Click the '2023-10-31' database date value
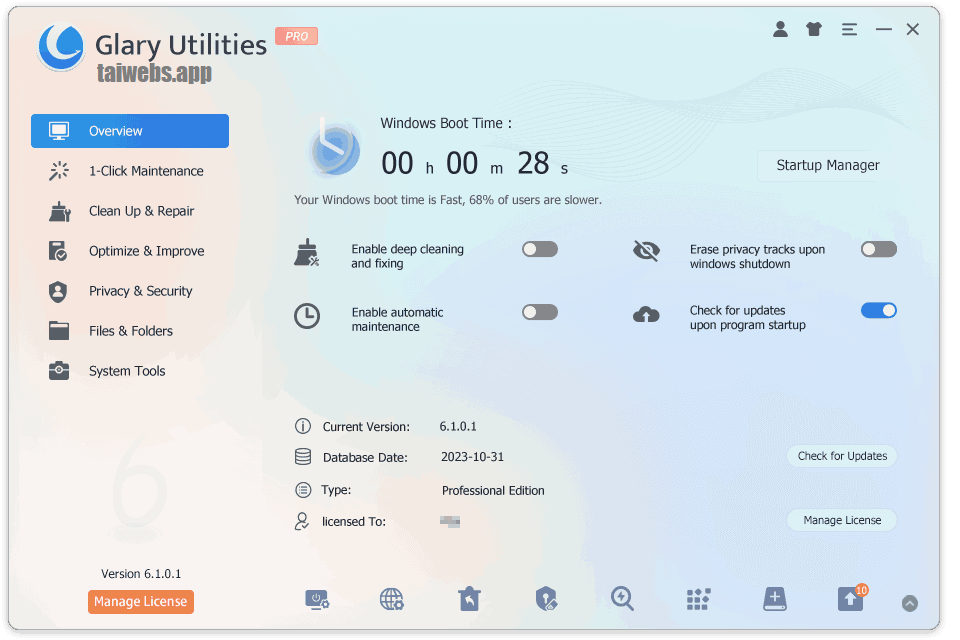 pyautogui.click(x=472, y=457)
